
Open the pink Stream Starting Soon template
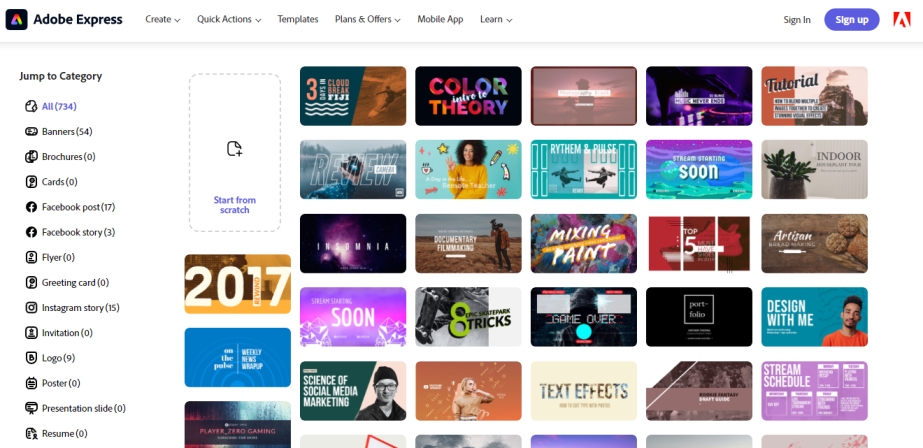(x=353, y=317)
